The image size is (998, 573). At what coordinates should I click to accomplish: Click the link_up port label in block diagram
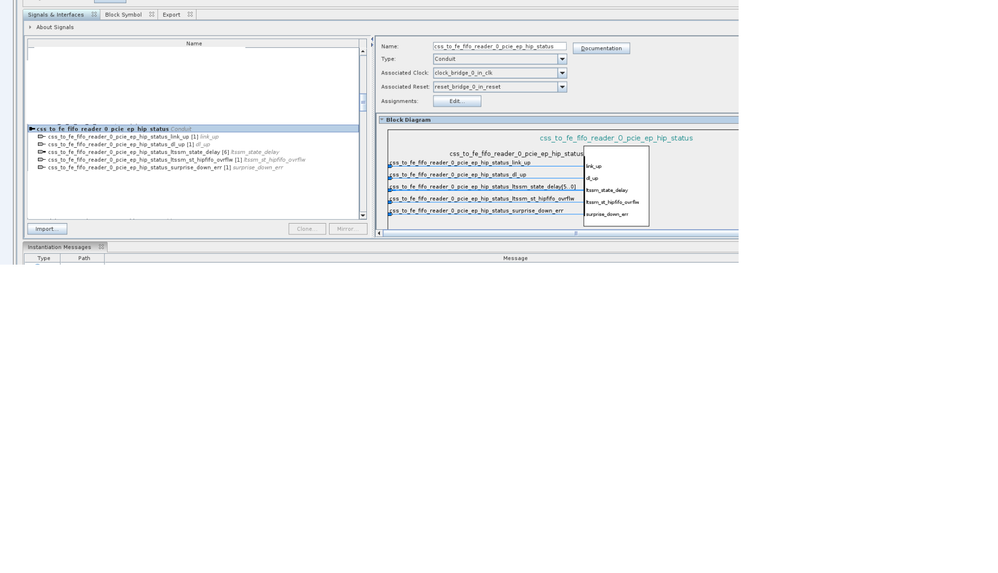(x=593, y=166)
